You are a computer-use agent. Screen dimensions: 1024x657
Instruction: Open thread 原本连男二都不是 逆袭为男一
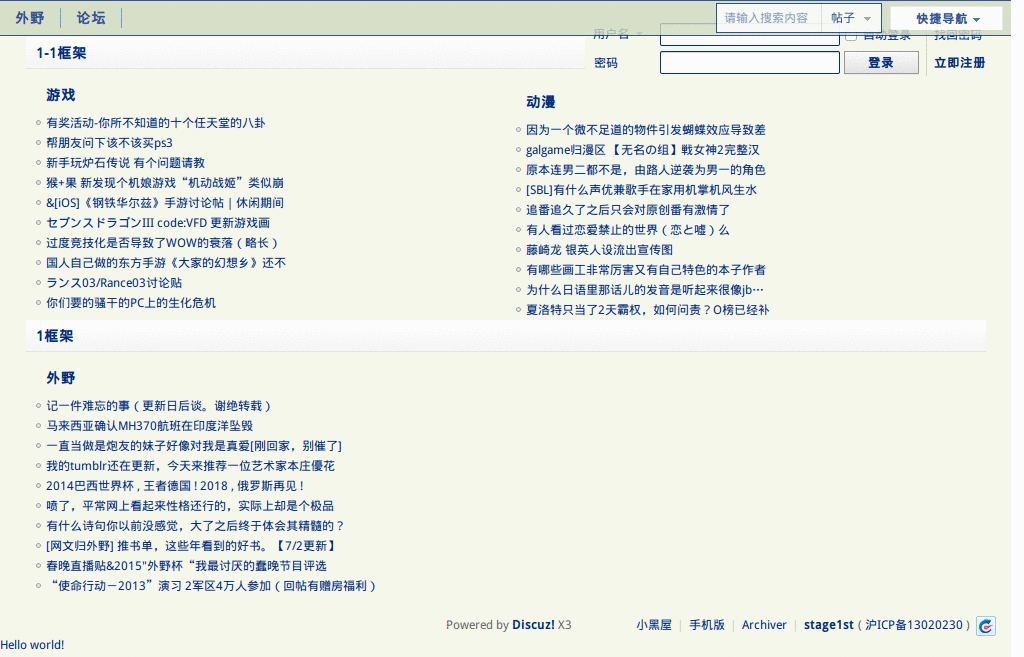pos(646,170)
